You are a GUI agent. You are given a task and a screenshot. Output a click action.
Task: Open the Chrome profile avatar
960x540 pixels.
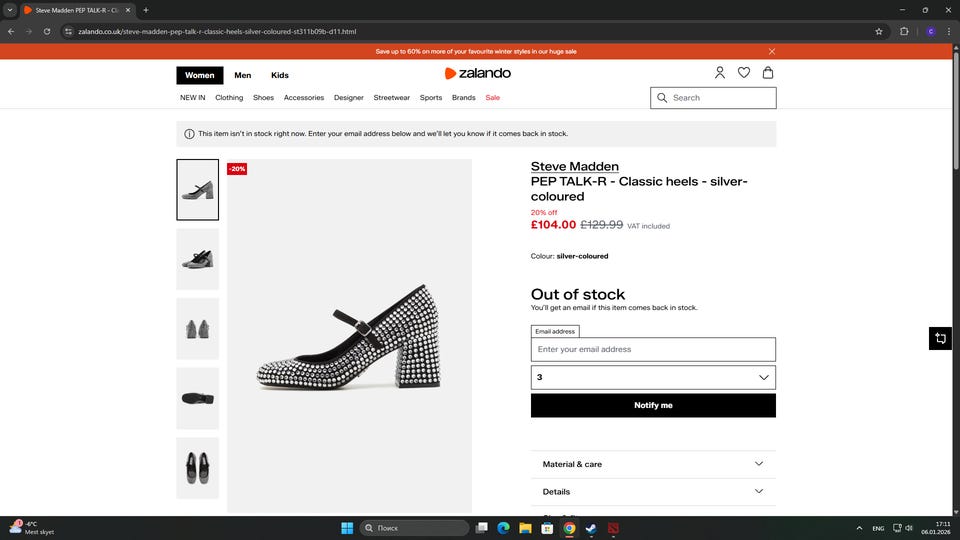[931, 31]
